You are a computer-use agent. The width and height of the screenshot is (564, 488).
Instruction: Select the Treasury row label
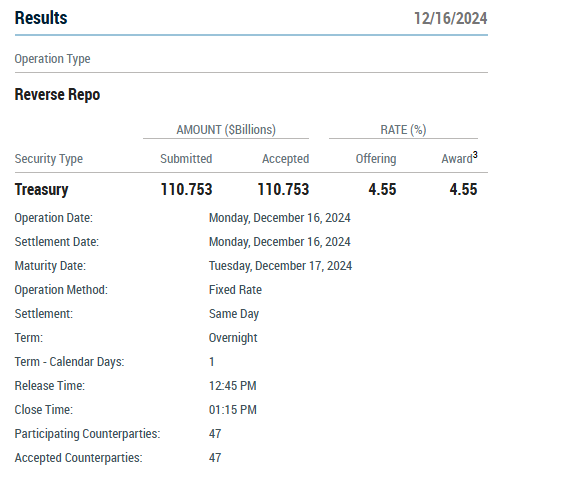coord(41,190)
